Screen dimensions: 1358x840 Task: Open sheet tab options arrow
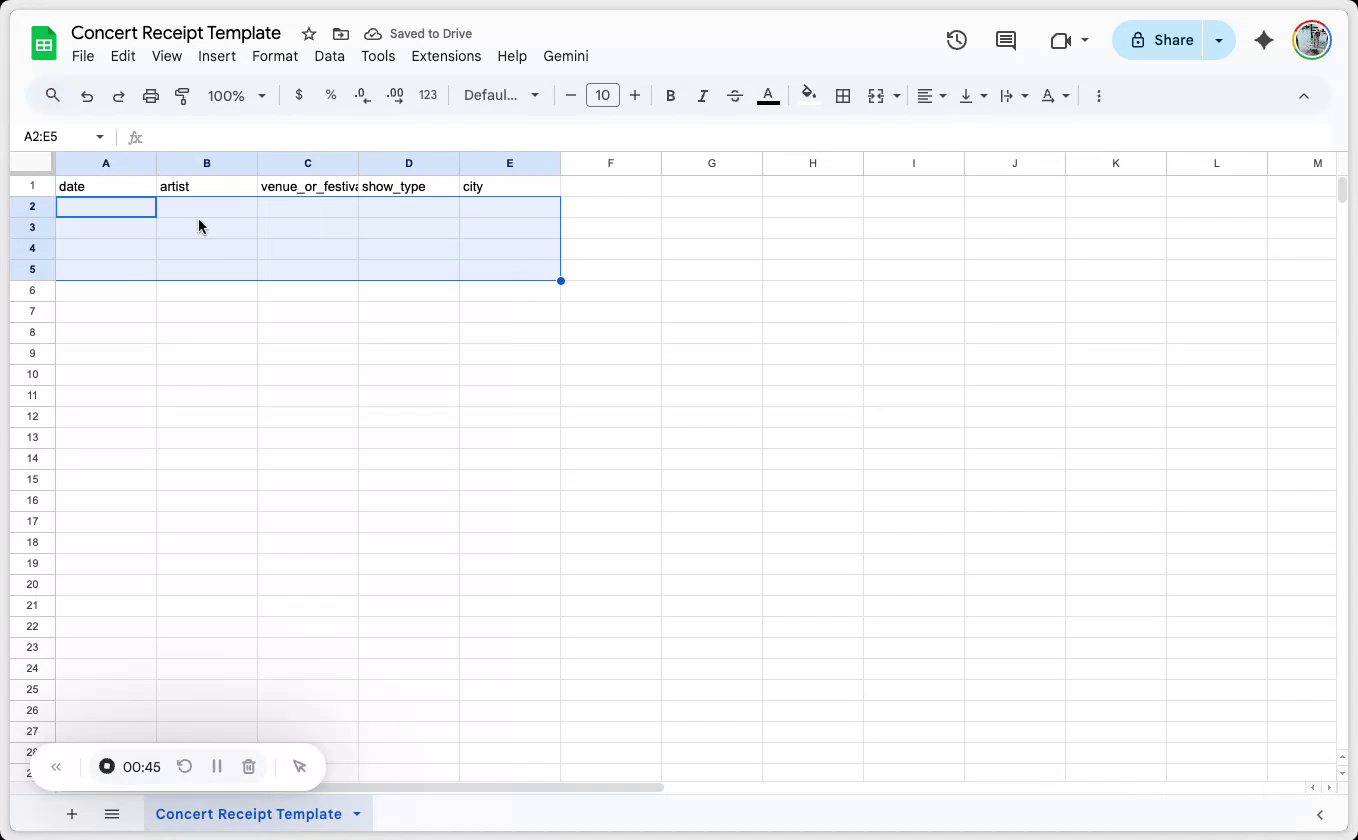coord(357,814)
